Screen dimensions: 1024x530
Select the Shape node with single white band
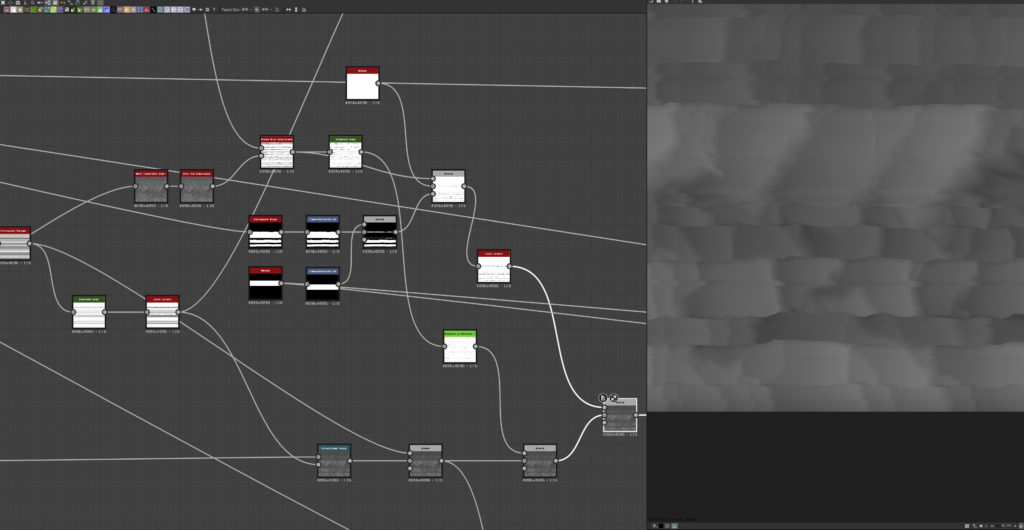click(x=265, y=283)
